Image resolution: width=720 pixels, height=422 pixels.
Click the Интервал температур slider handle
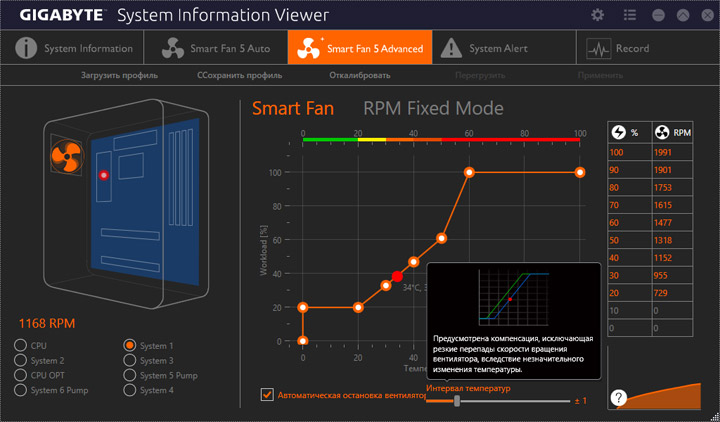pos(457,401)
